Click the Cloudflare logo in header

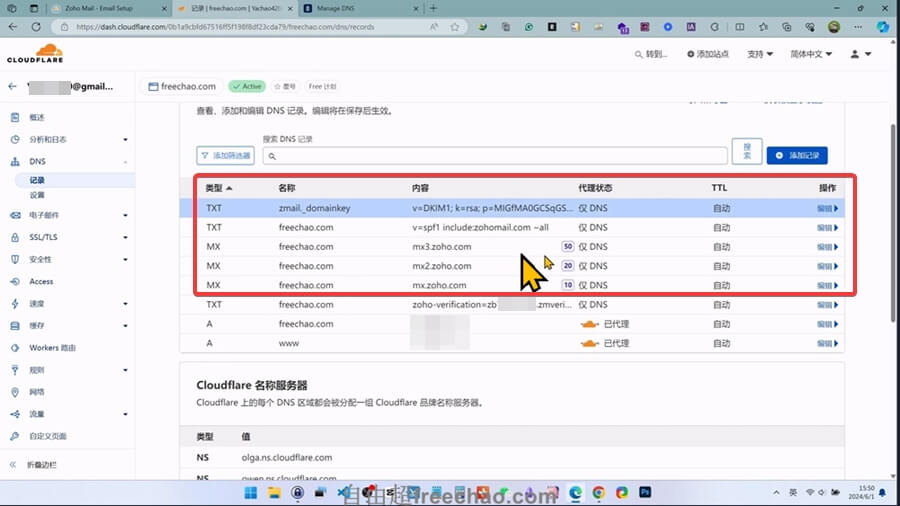pyautogui.click(x=35, y=53)
